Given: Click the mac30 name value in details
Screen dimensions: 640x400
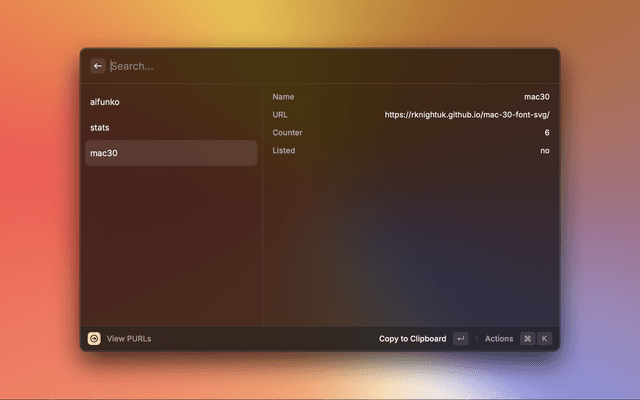Looking at the screenshot, I should (x=537, y=97).
